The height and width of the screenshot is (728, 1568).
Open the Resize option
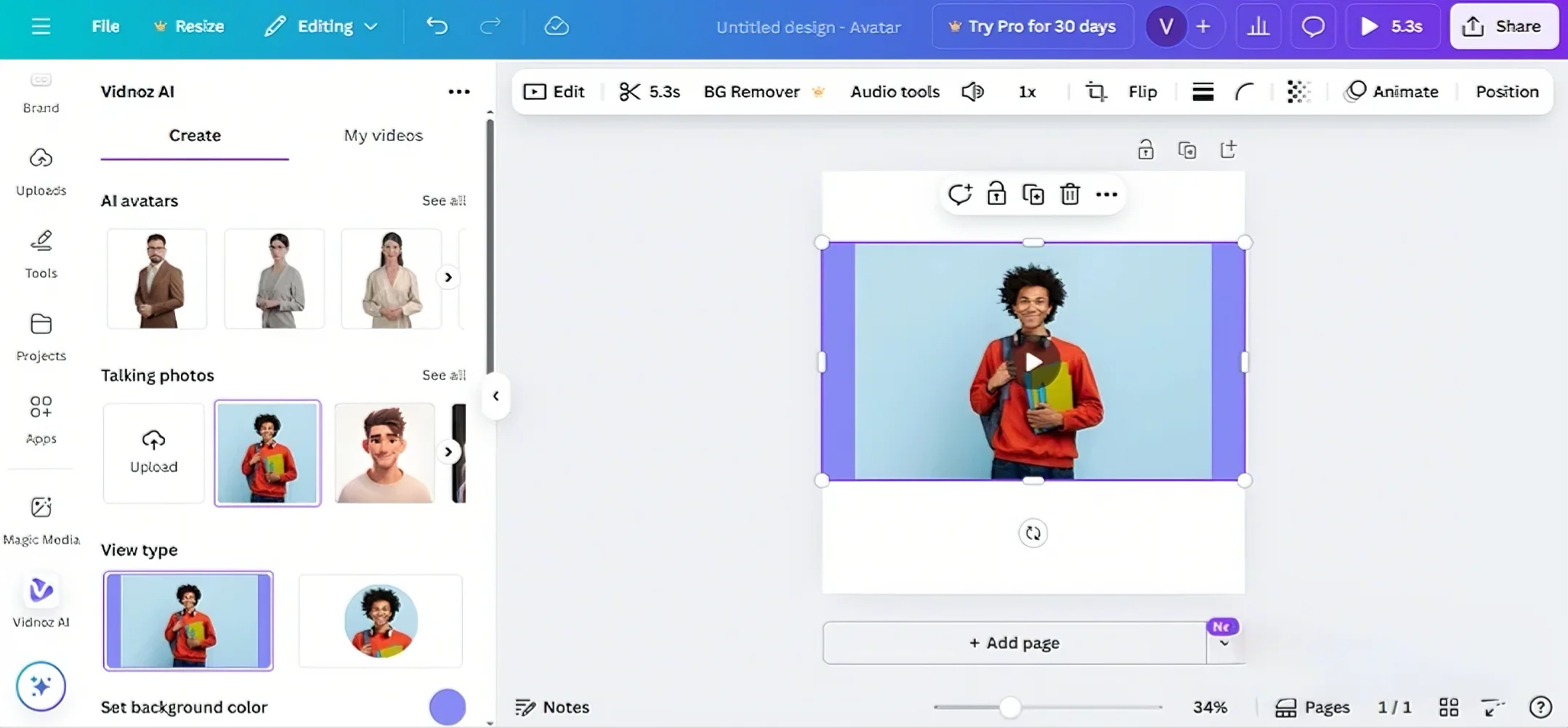[189, 26]
